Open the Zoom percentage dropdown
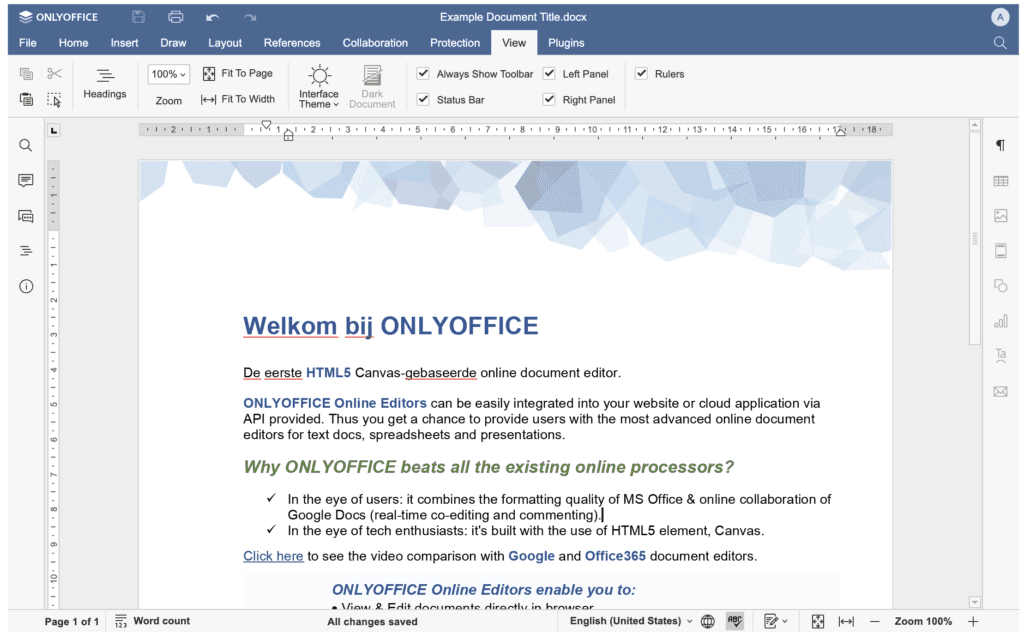This screenshot has height=640, width=1024. (x=167, y=73)
